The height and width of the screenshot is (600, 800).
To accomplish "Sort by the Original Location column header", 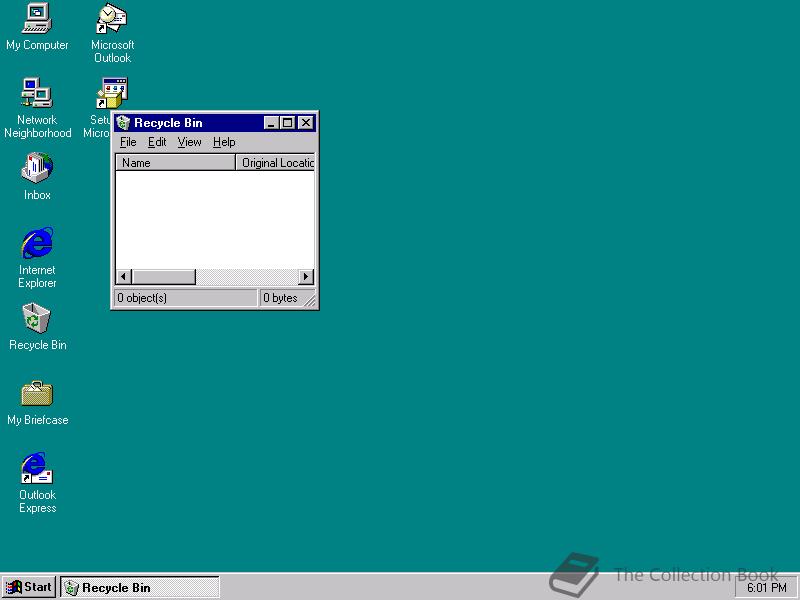I will [x=275, y=163].
